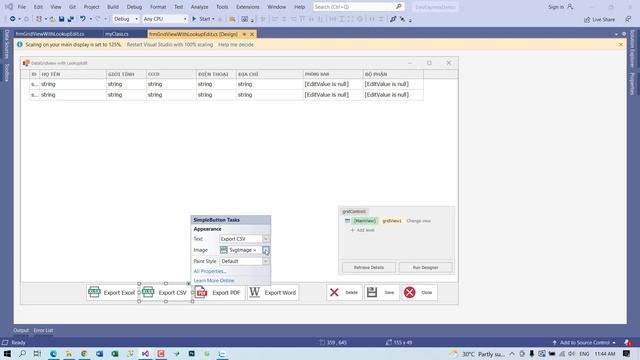This screenshot has height=360, width=640.
Task: Click Add to Source Control
Action: (584, 342)
